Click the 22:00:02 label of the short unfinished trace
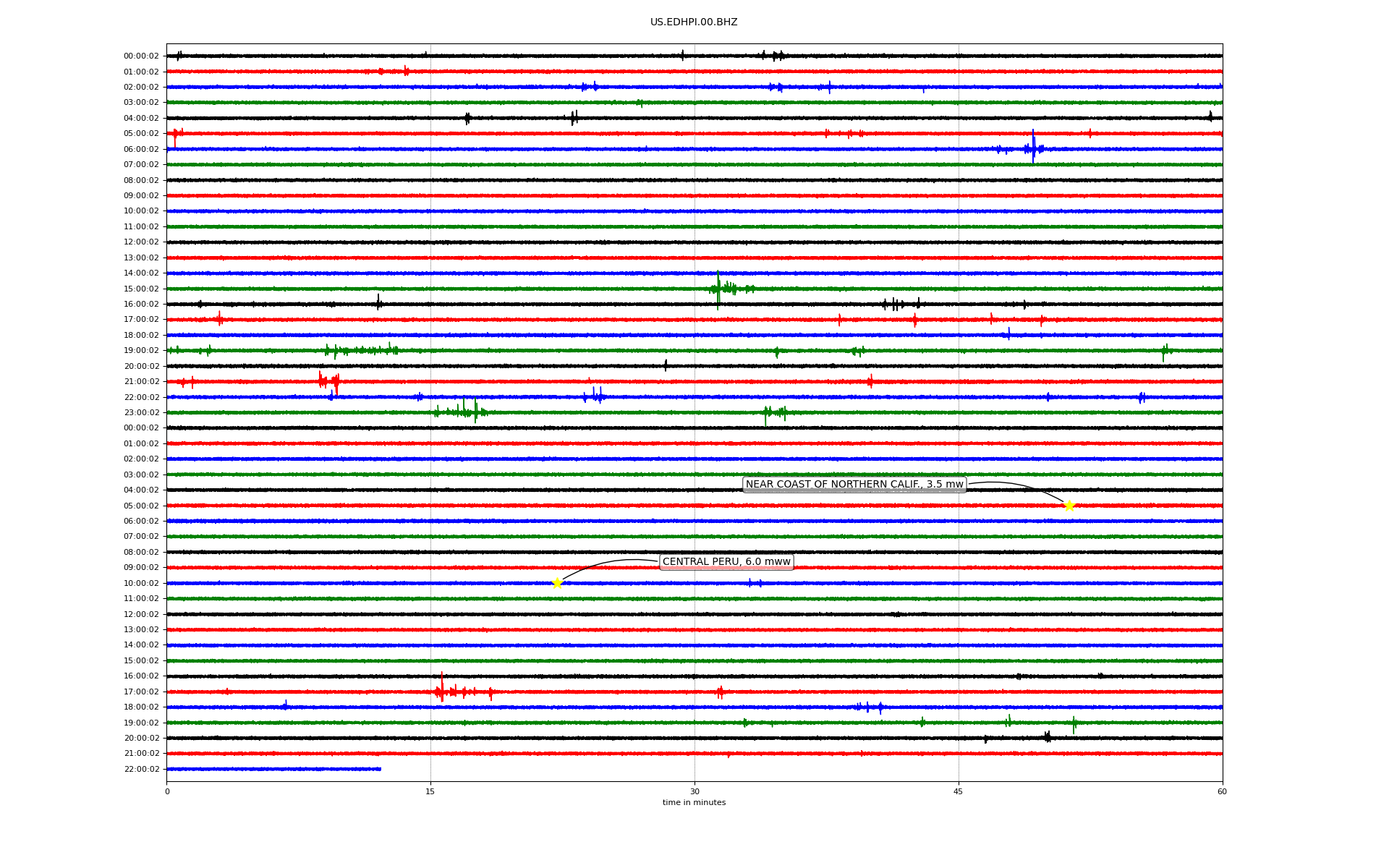Screen dimensions: 1389x868 click(141, 769)
